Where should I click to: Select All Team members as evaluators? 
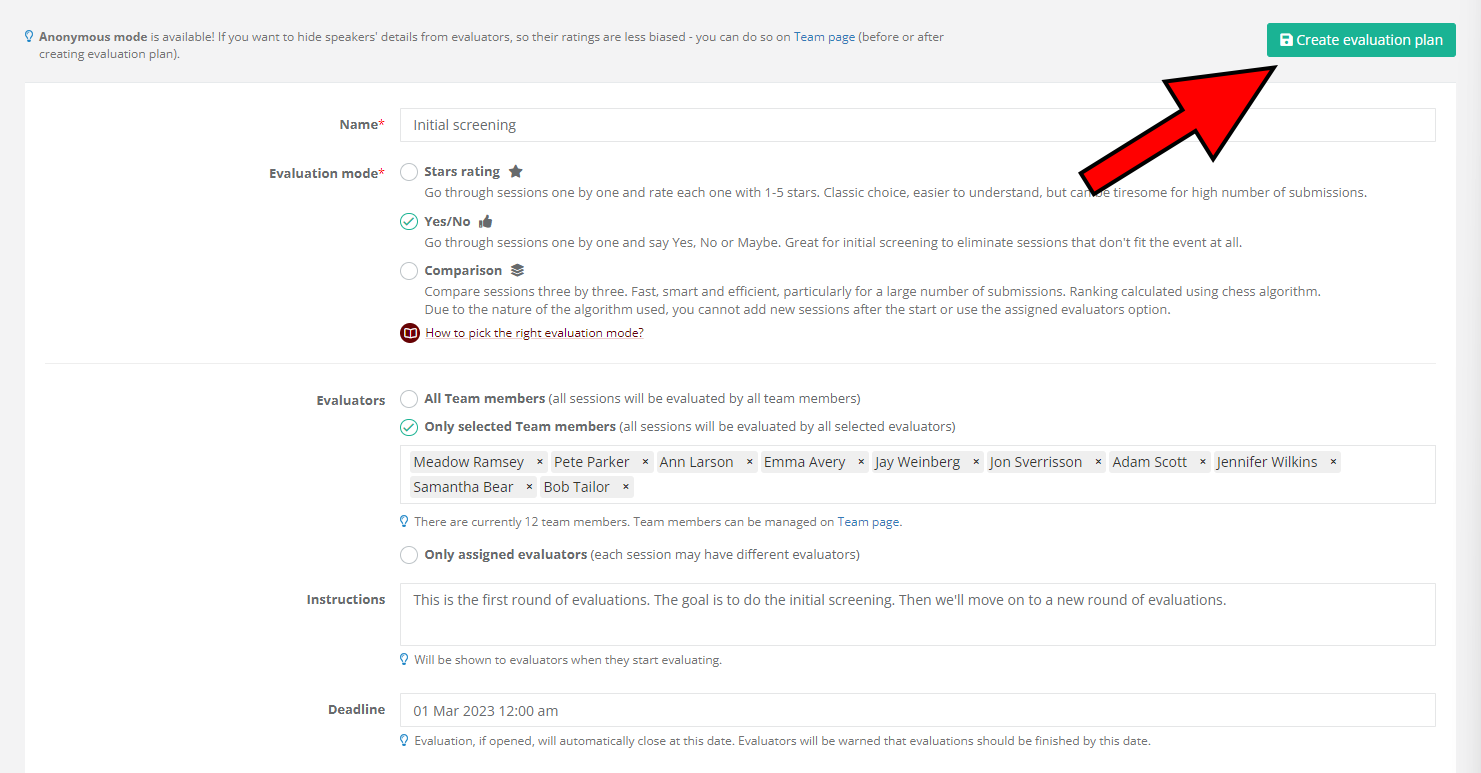409,399
